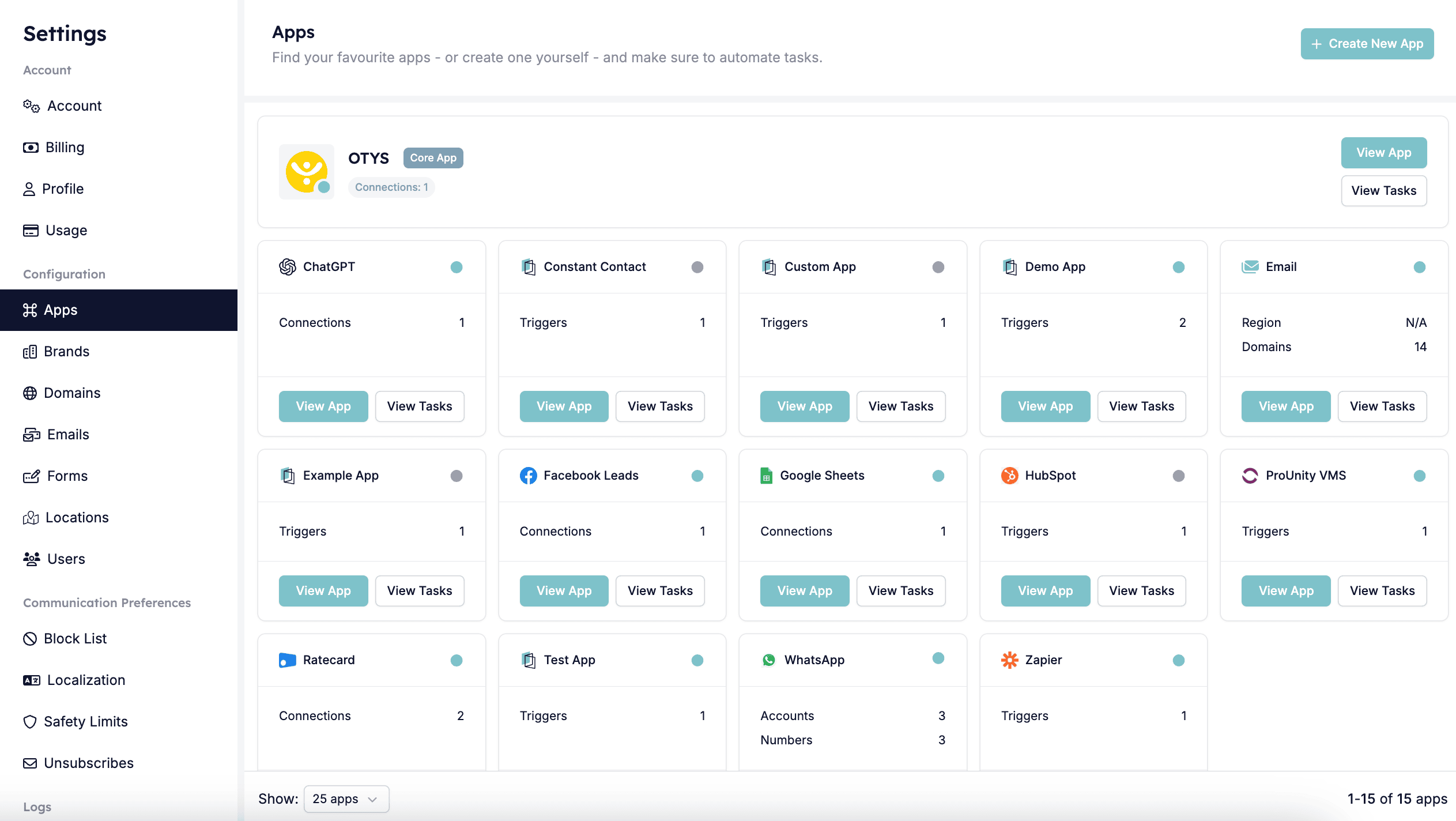Click the WhatsApp logo icon
Viewport: 1456px width, 821px height.
(769, 660)
